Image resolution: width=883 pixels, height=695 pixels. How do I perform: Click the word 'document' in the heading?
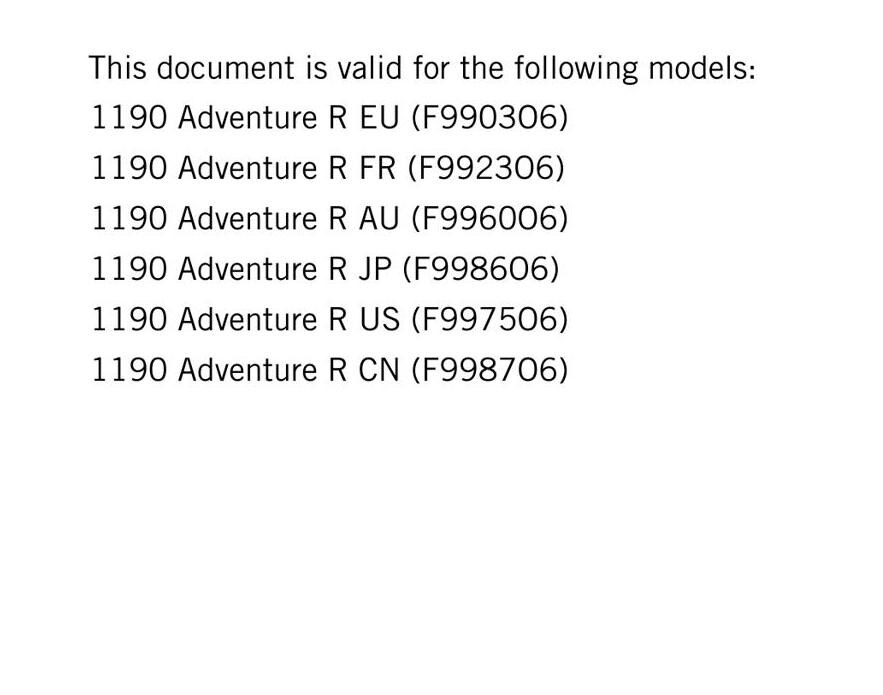225,68
